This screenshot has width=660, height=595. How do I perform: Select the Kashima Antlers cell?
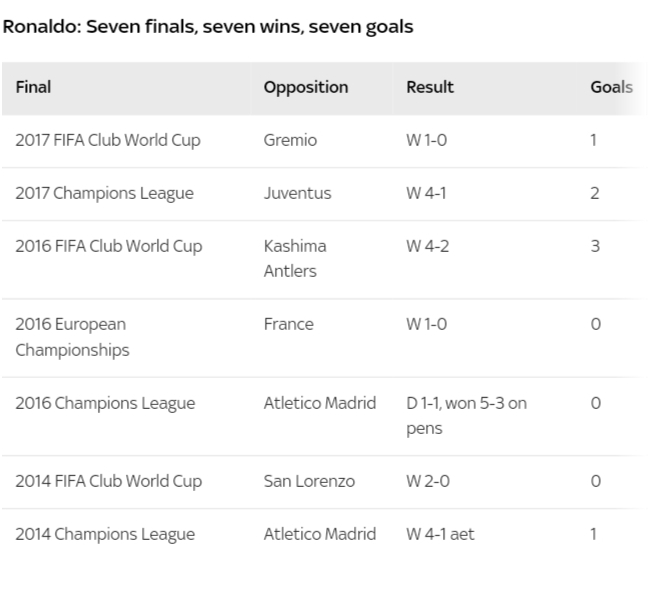tap(295, 259)
